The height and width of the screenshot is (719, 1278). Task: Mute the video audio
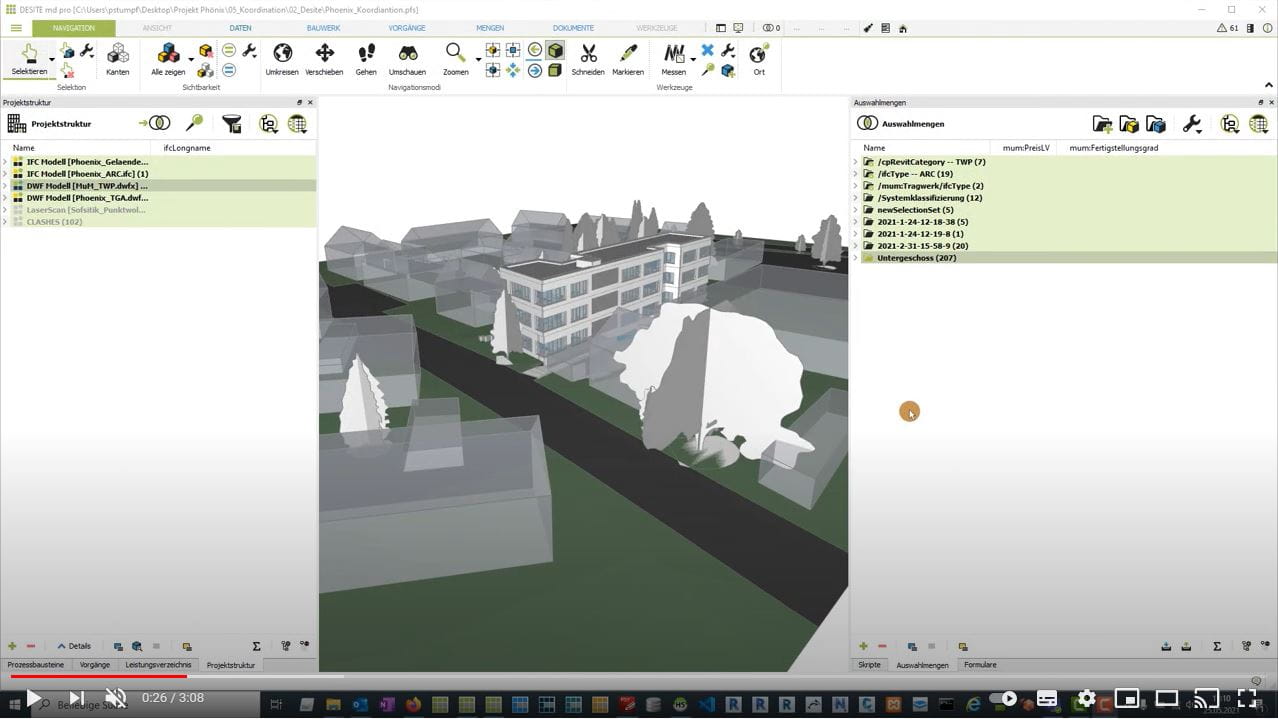coord(114,698)
